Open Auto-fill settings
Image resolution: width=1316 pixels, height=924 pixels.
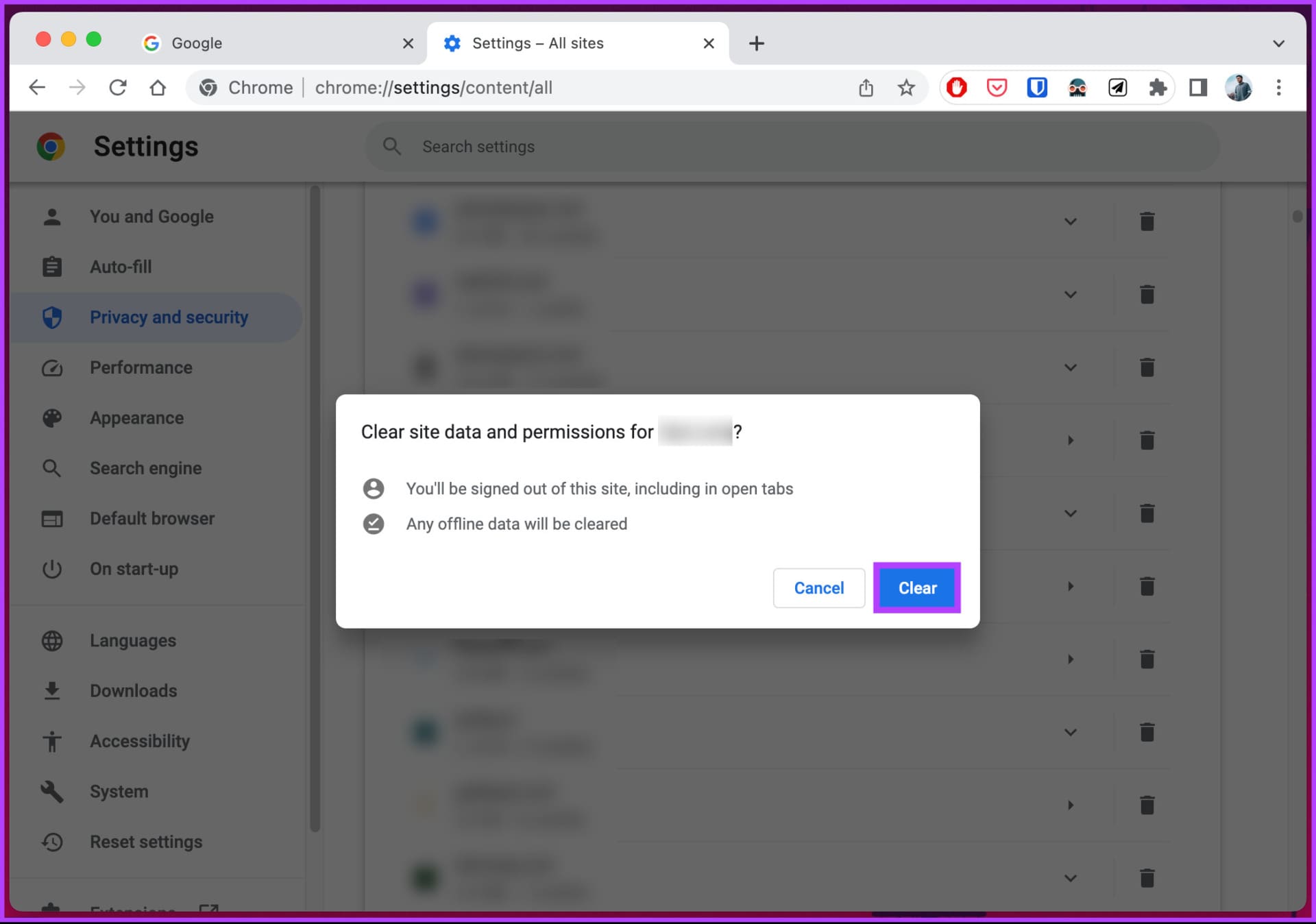156,267
